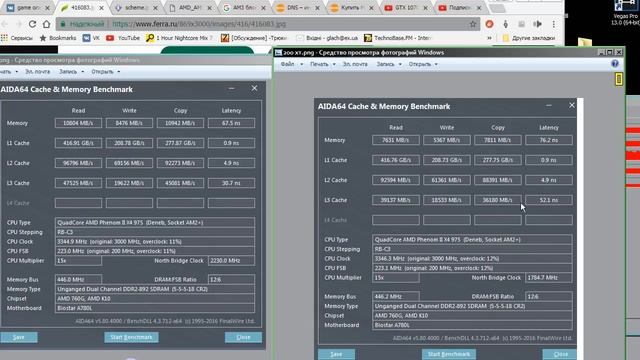
Task: Switch to the Подписки YouTube tab
Action: point(460,7)
